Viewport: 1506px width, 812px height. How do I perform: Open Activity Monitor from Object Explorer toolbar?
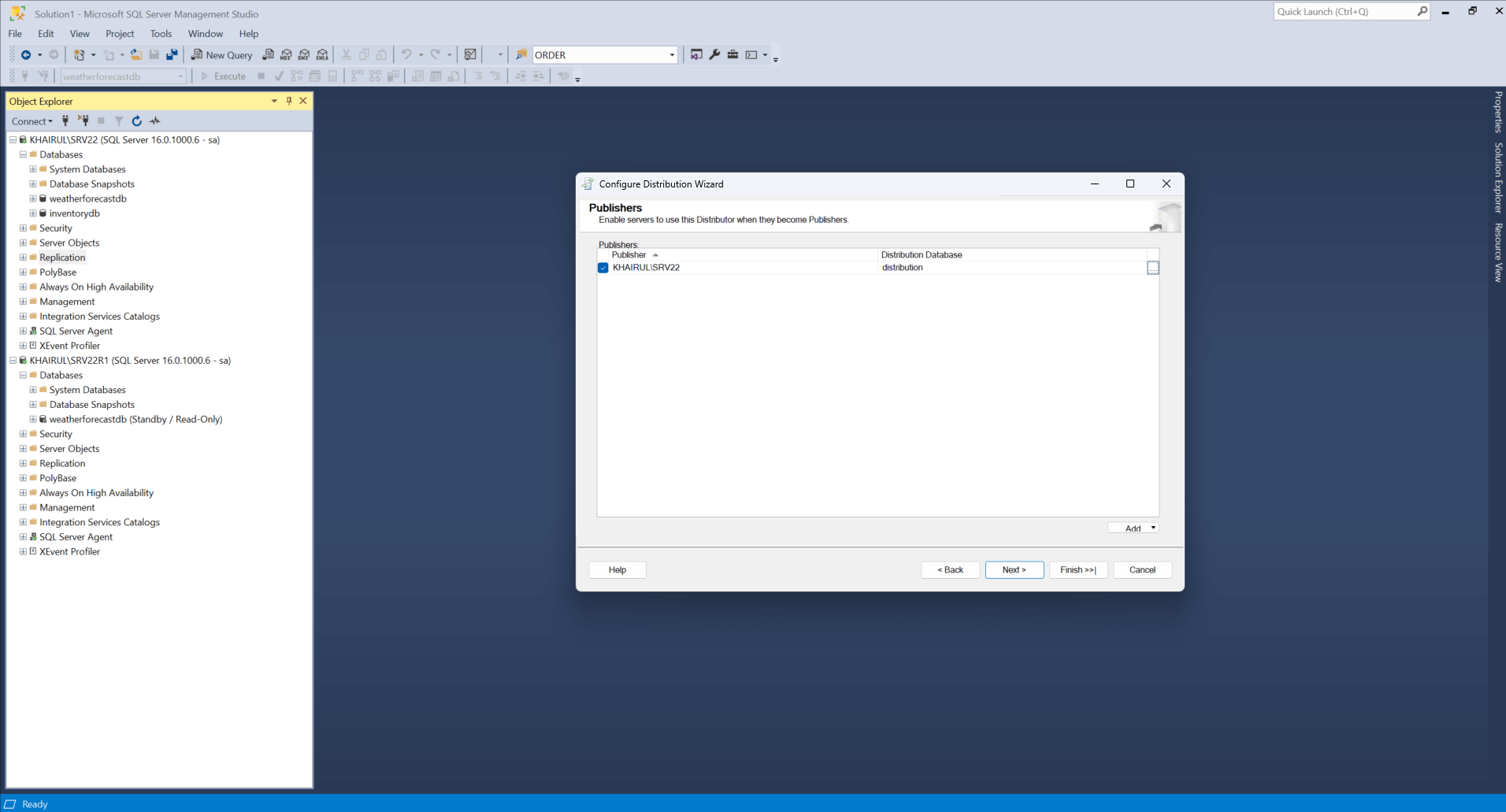pyautogui.click(x=155, y=121)
